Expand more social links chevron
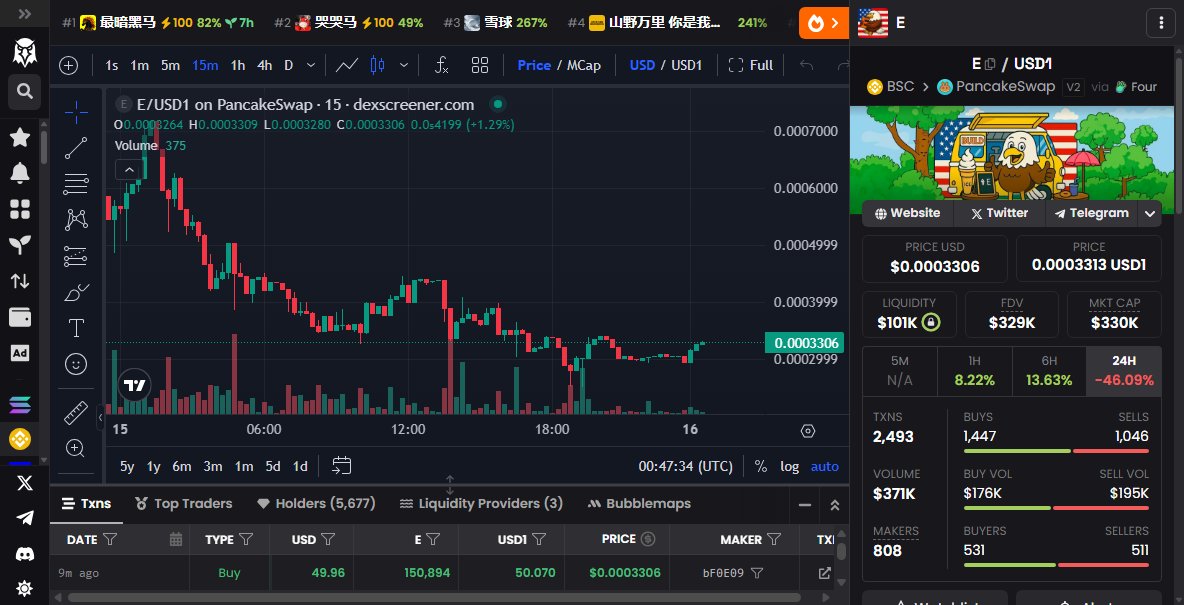The height and width of the screenshot is (605, 1184). pos(1149,214)
